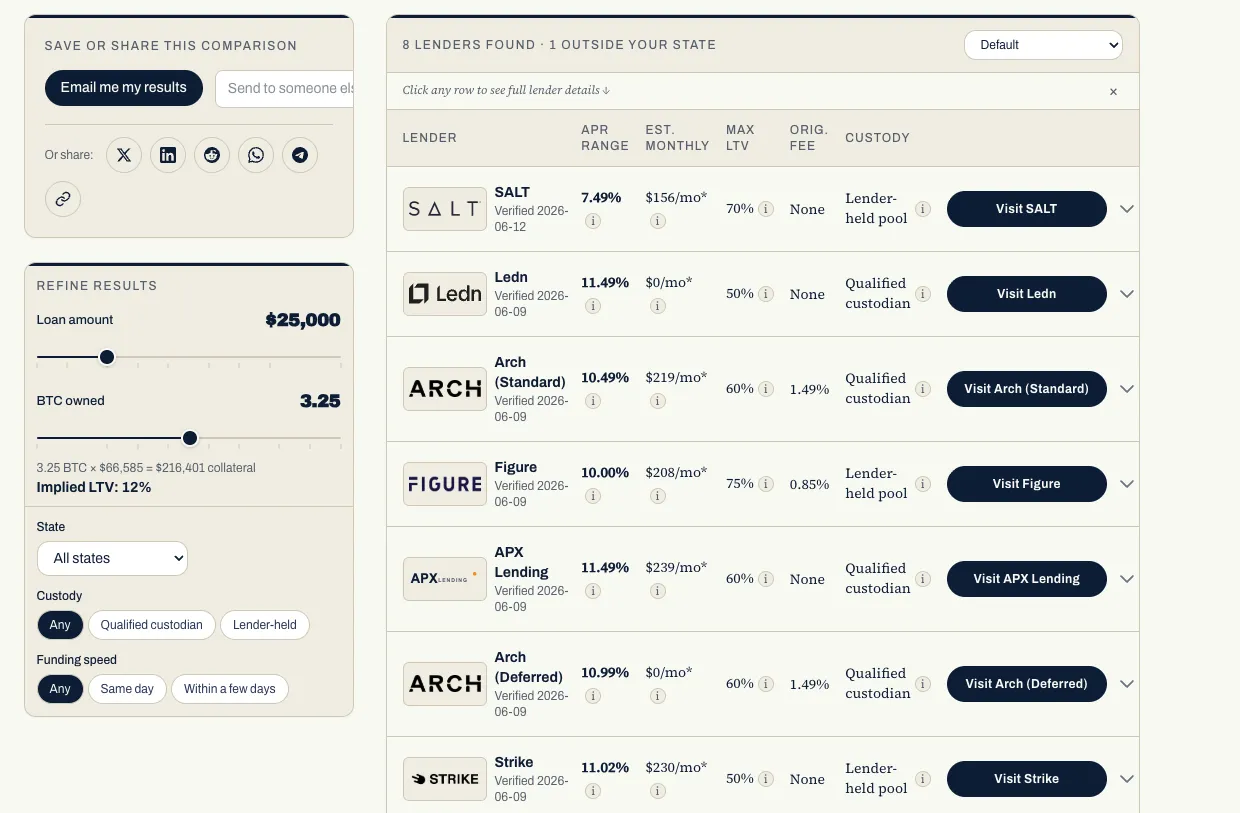This screenshot has width=1240, height=813.
Task: Open info icon under Arch Standard 10.49% APR
Action: pyautogui.click(x=593, y=401)
